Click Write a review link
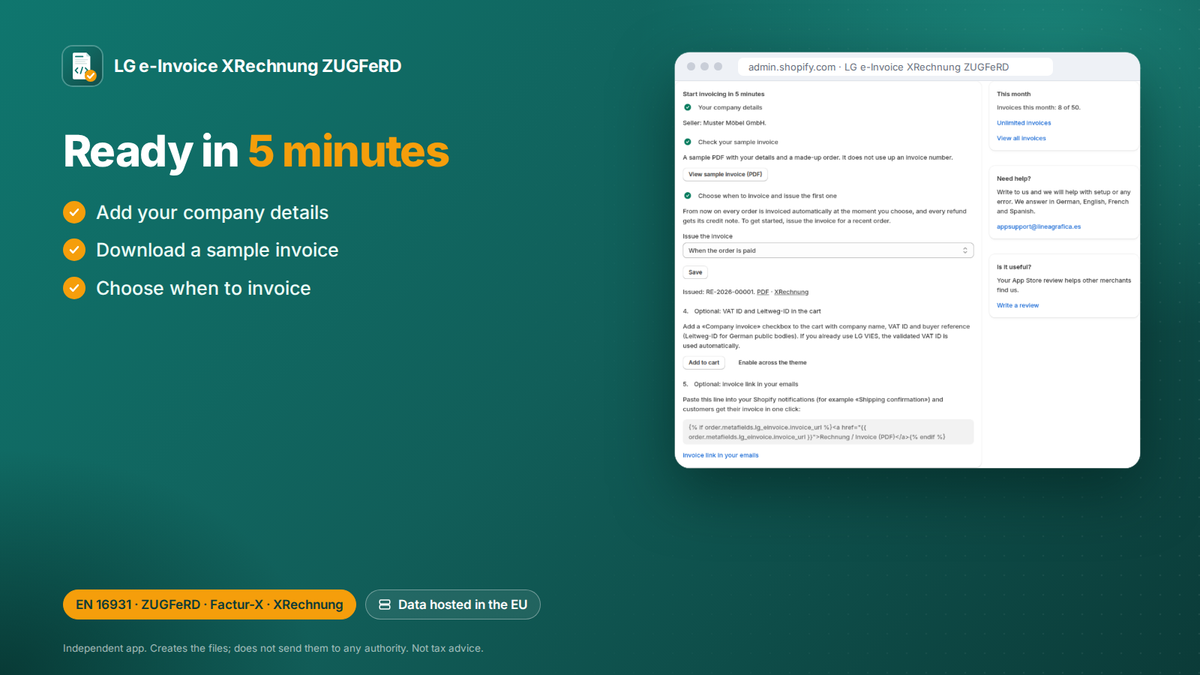The width and height of the screenshot is (1200, 675). pos(1018,305)
